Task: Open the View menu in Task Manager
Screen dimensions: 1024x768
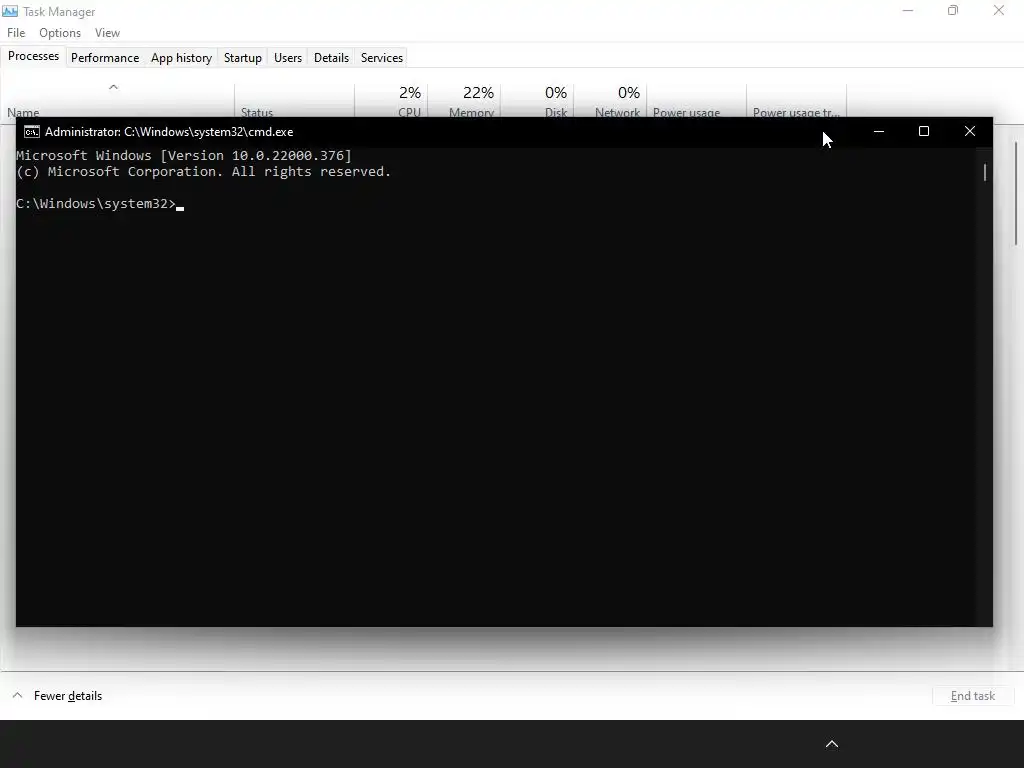Action: tap(107, 33)
